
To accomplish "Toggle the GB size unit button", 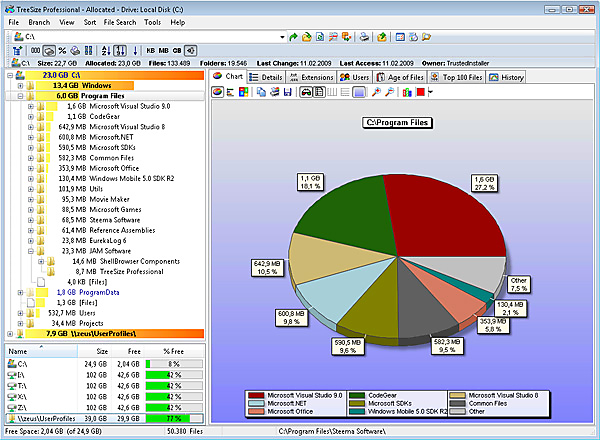I will [177, 51].
